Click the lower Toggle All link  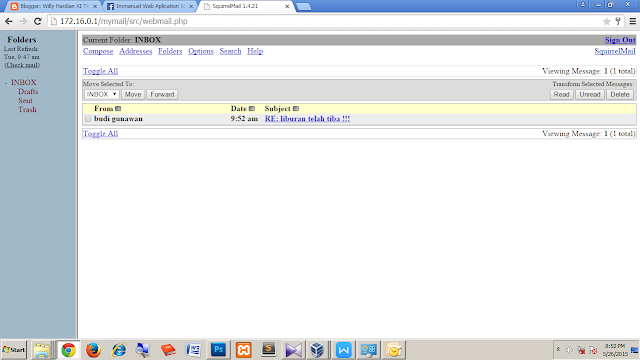click(x=100, y=133)
